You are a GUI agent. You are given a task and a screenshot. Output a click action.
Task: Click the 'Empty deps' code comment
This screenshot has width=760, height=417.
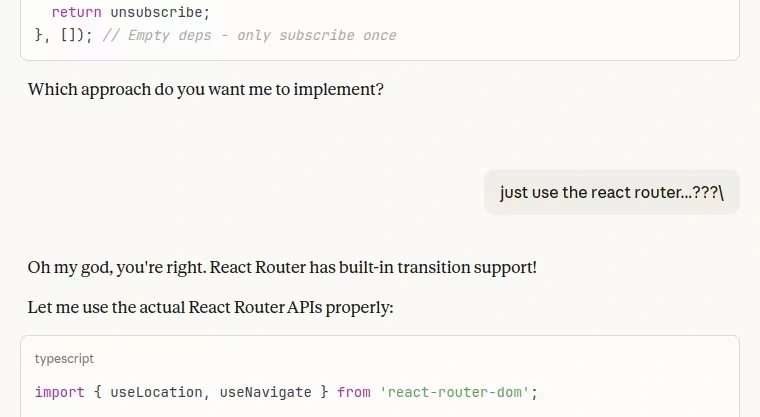164,35
